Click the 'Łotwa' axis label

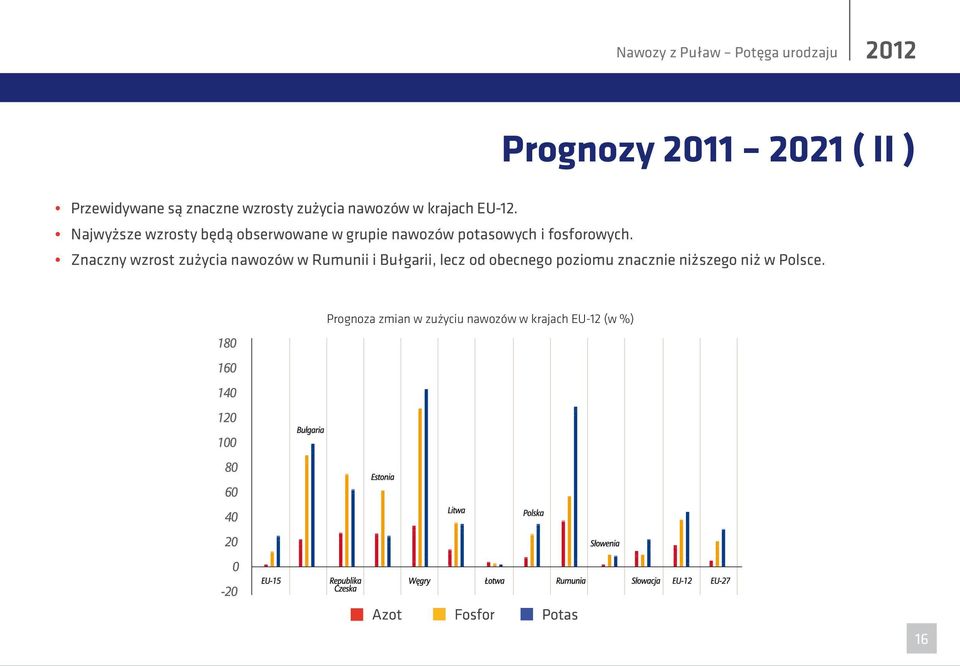[495, 580]
